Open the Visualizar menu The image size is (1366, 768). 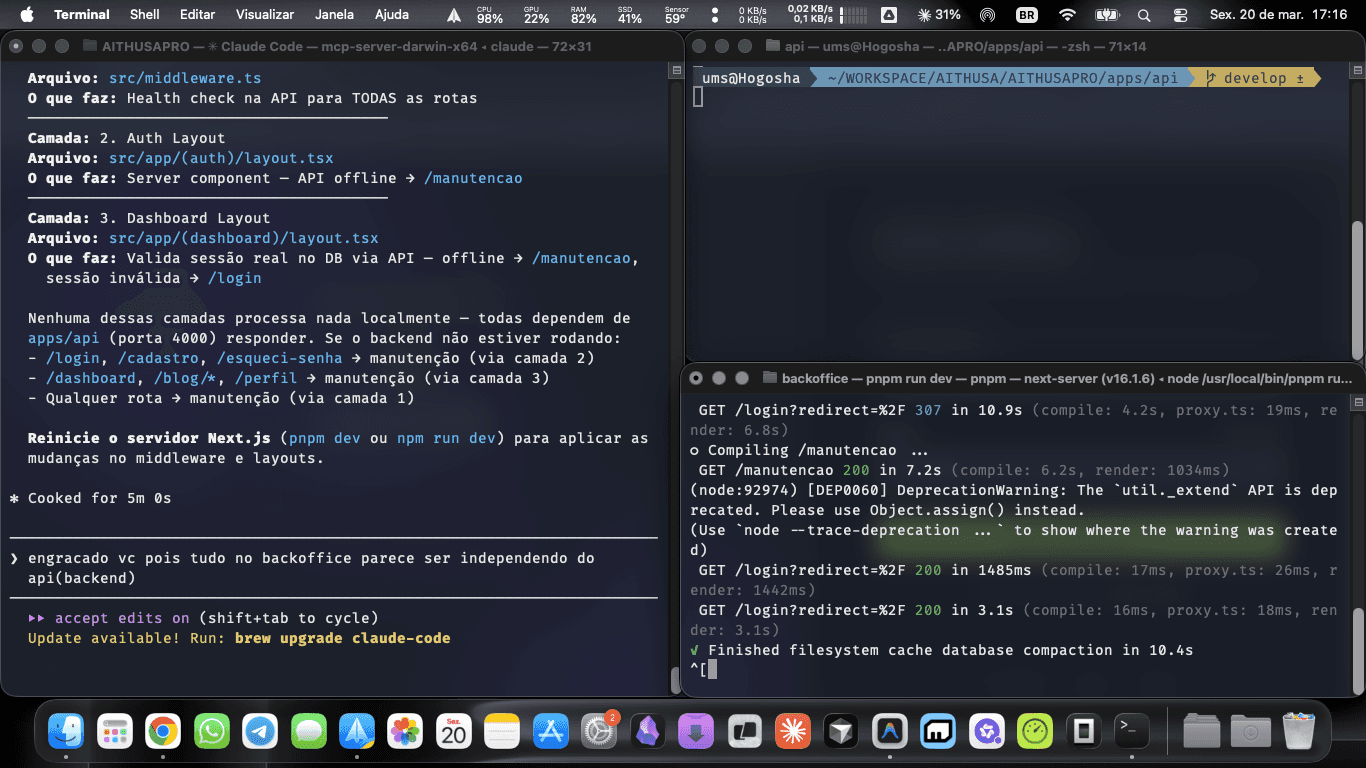[x=264, y=15]
